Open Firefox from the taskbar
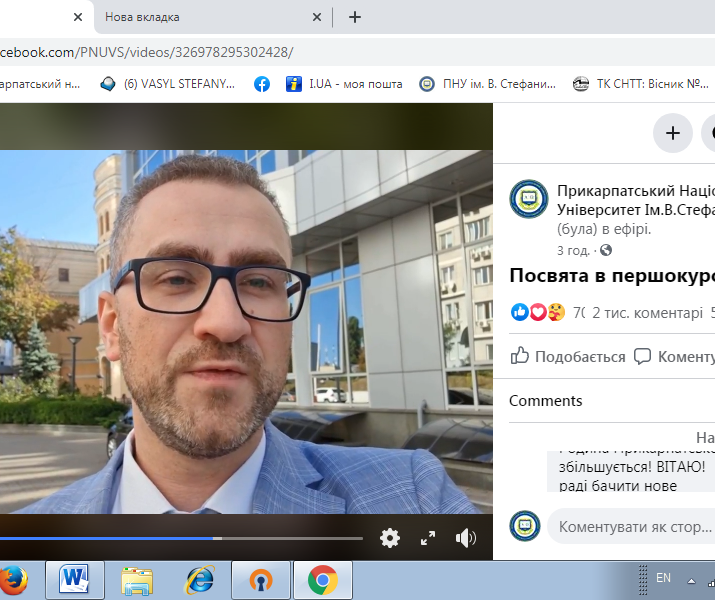Image resolution: width=715 pixels, height=600 pixels. pyautogui.click(x=13, y=580)
